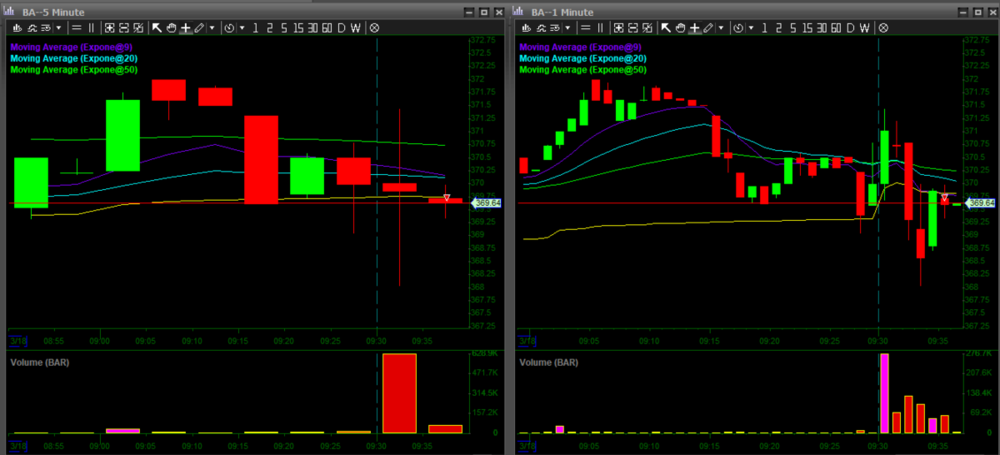Click the circled X icon in 1 Minute toolbar
This screenshot has width=1000, height=455.
(884, 28)
